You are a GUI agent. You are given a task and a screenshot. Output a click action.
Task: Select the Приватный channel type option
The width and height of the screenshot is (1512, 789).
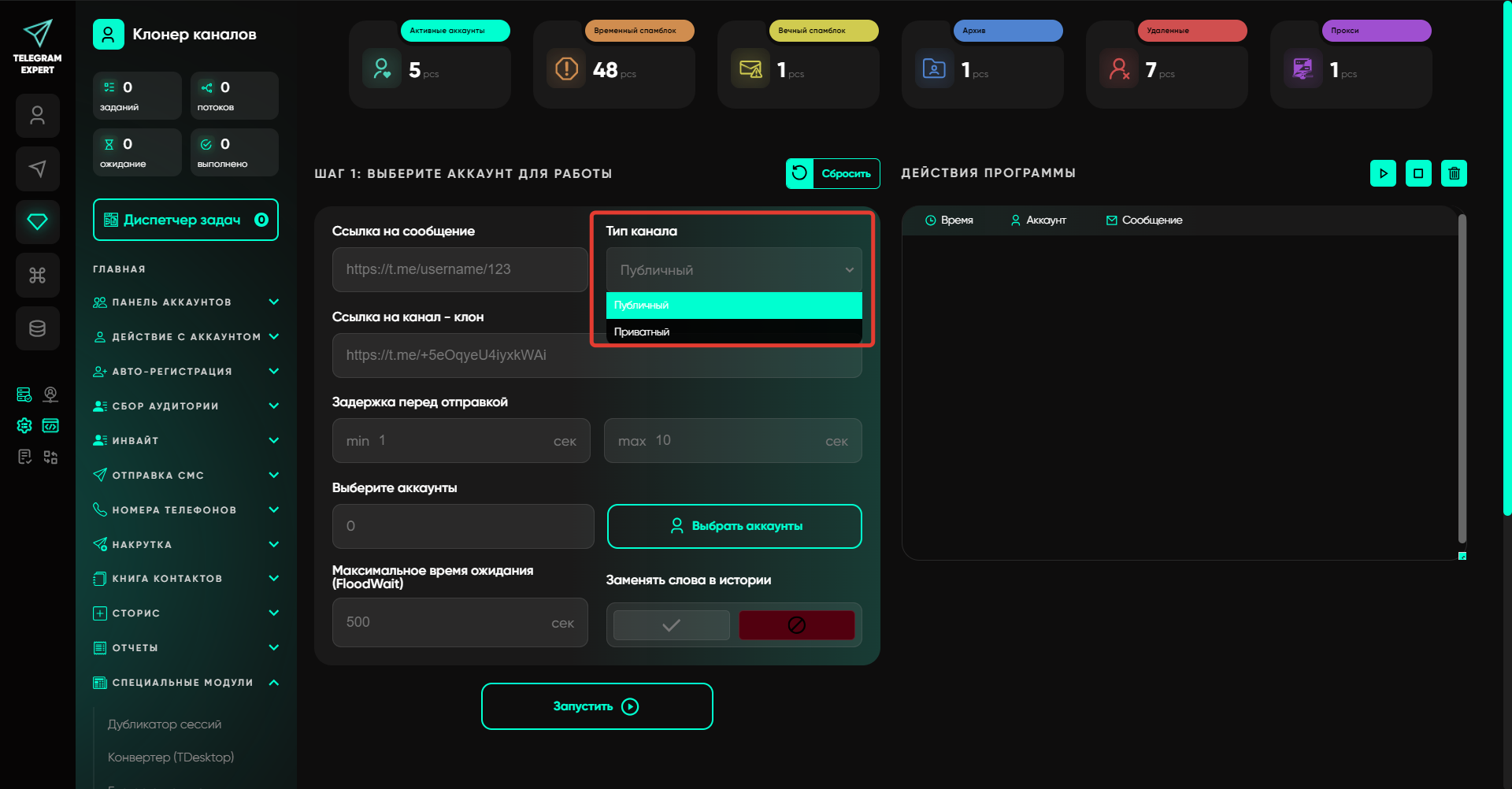[733, 332]
